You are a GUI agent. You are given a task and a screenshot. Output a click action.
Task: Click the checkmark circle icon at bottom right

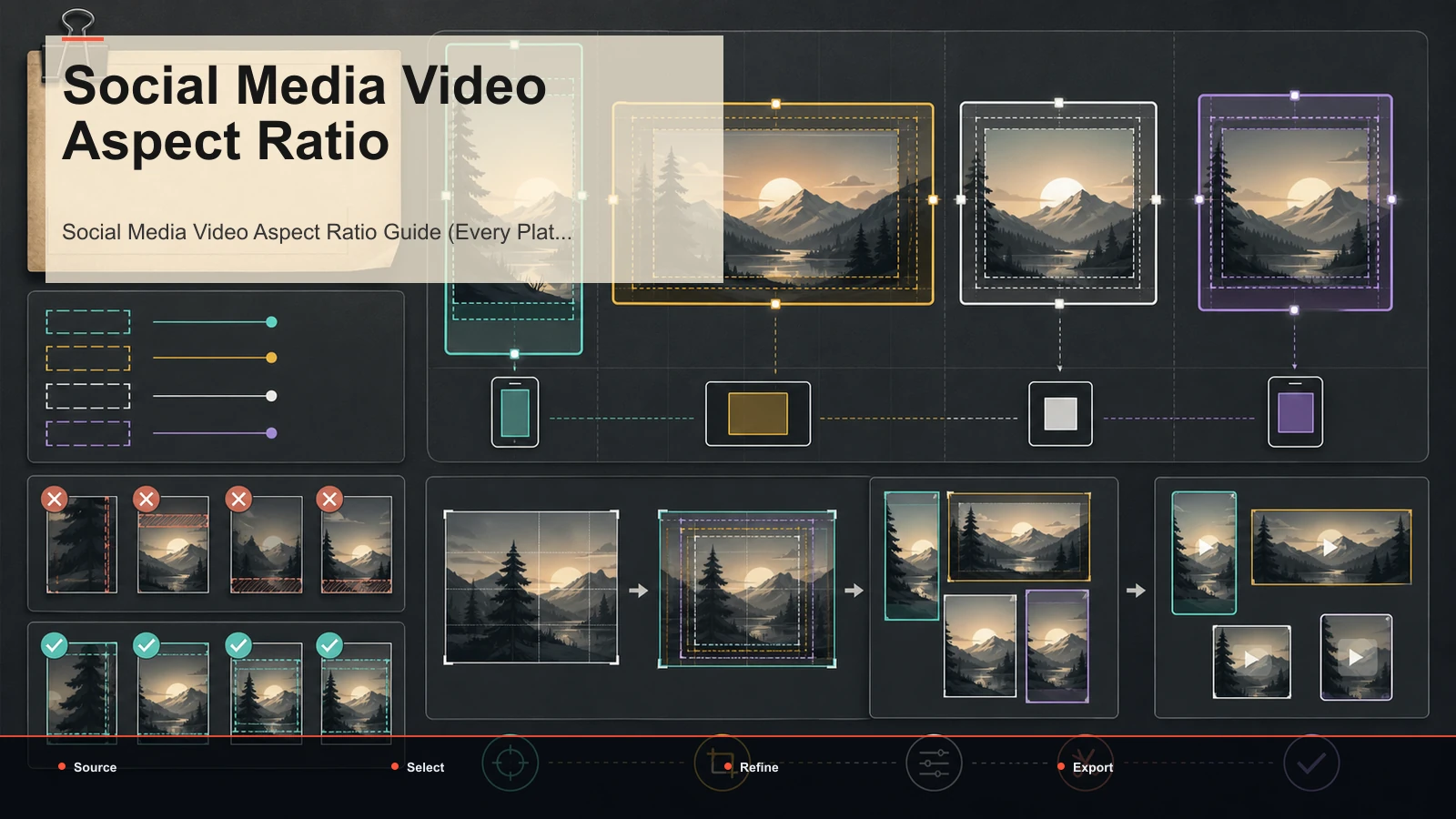[1311, 763]
